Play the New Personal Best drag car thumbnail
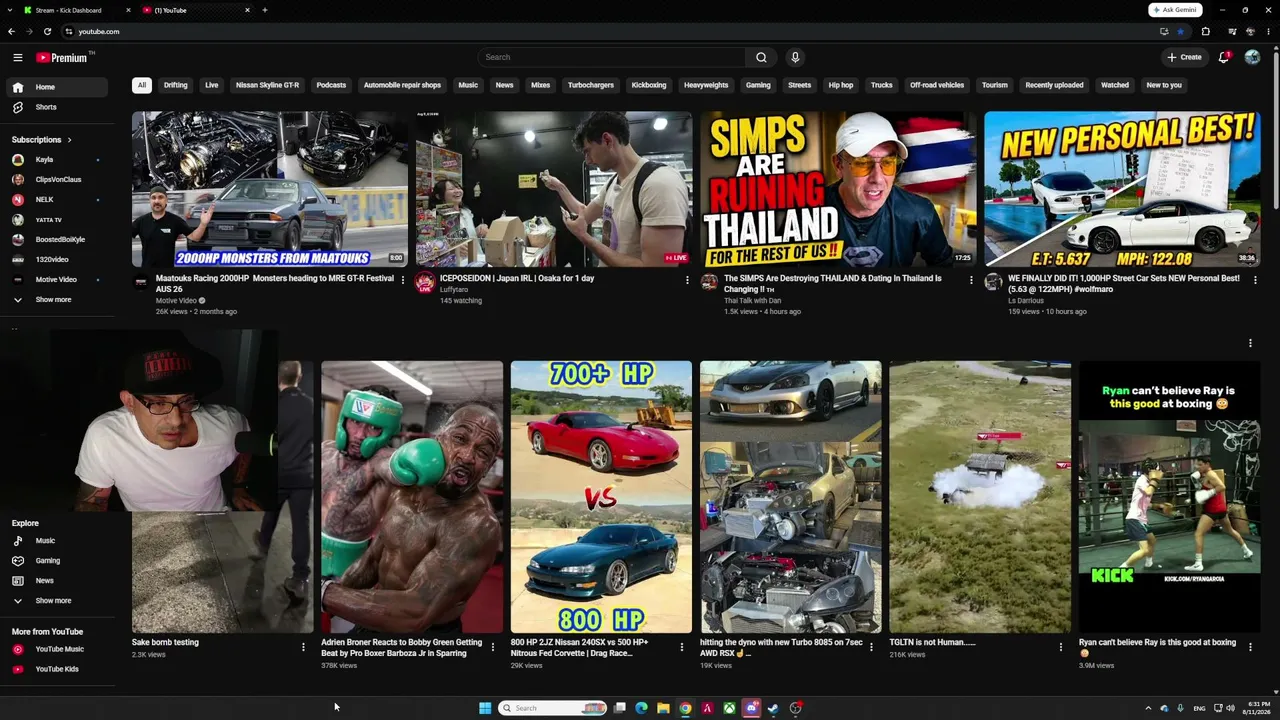The image size is (1280, 720). [x=1122, y=189]
